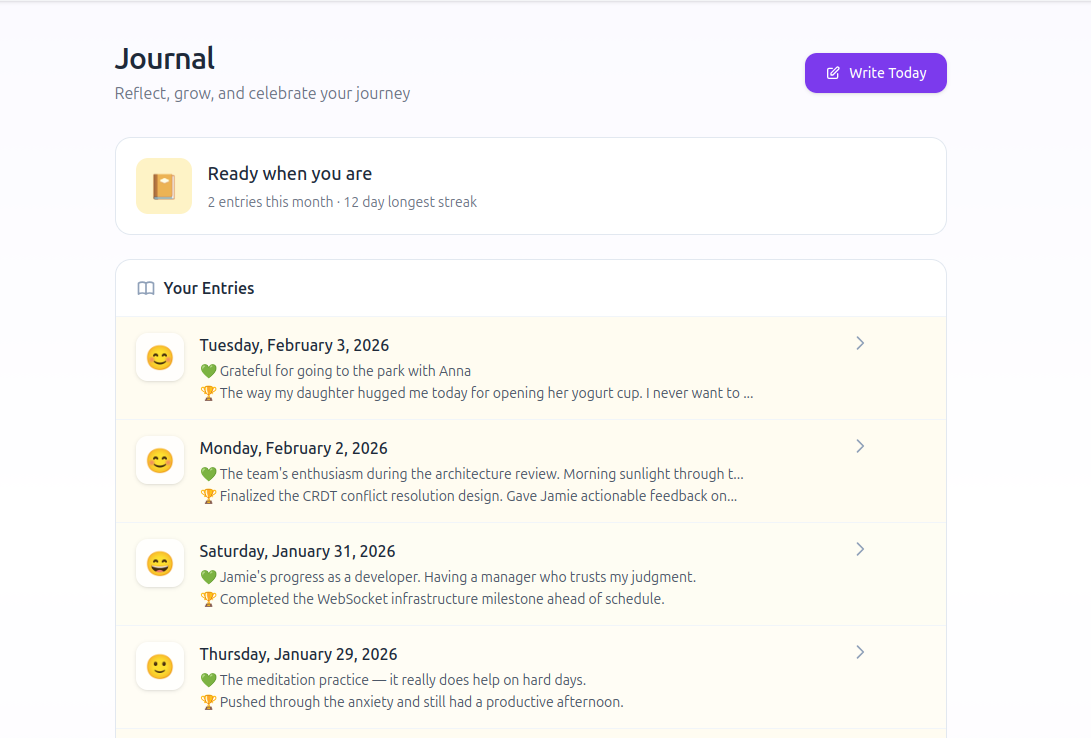Click Pushed through the anxiety text

coord(422,702)
